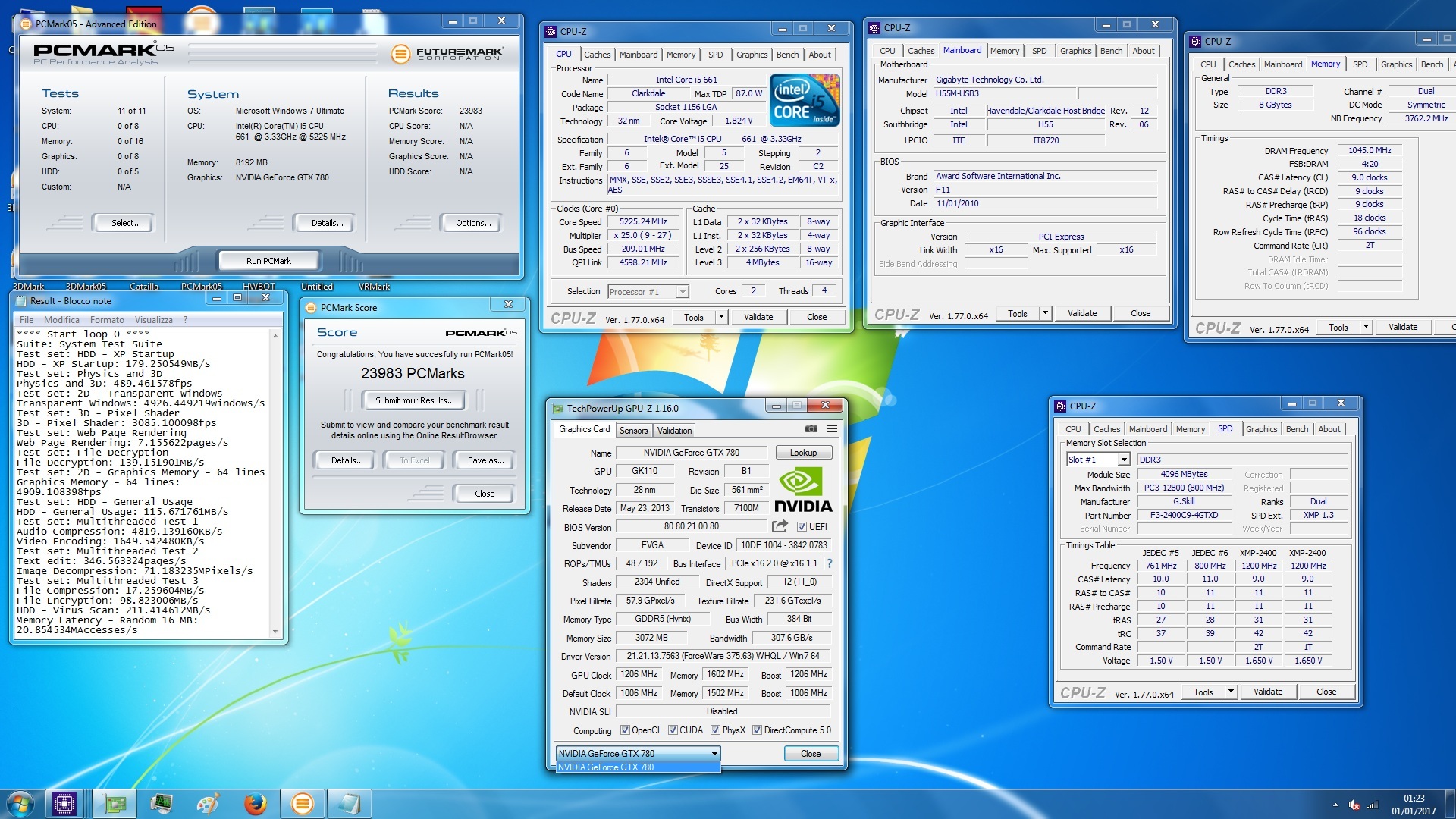Screen dimensions: 1456x819
Task: Switch to Sensors tab in GPU-Z
Action: coord(633,431)
